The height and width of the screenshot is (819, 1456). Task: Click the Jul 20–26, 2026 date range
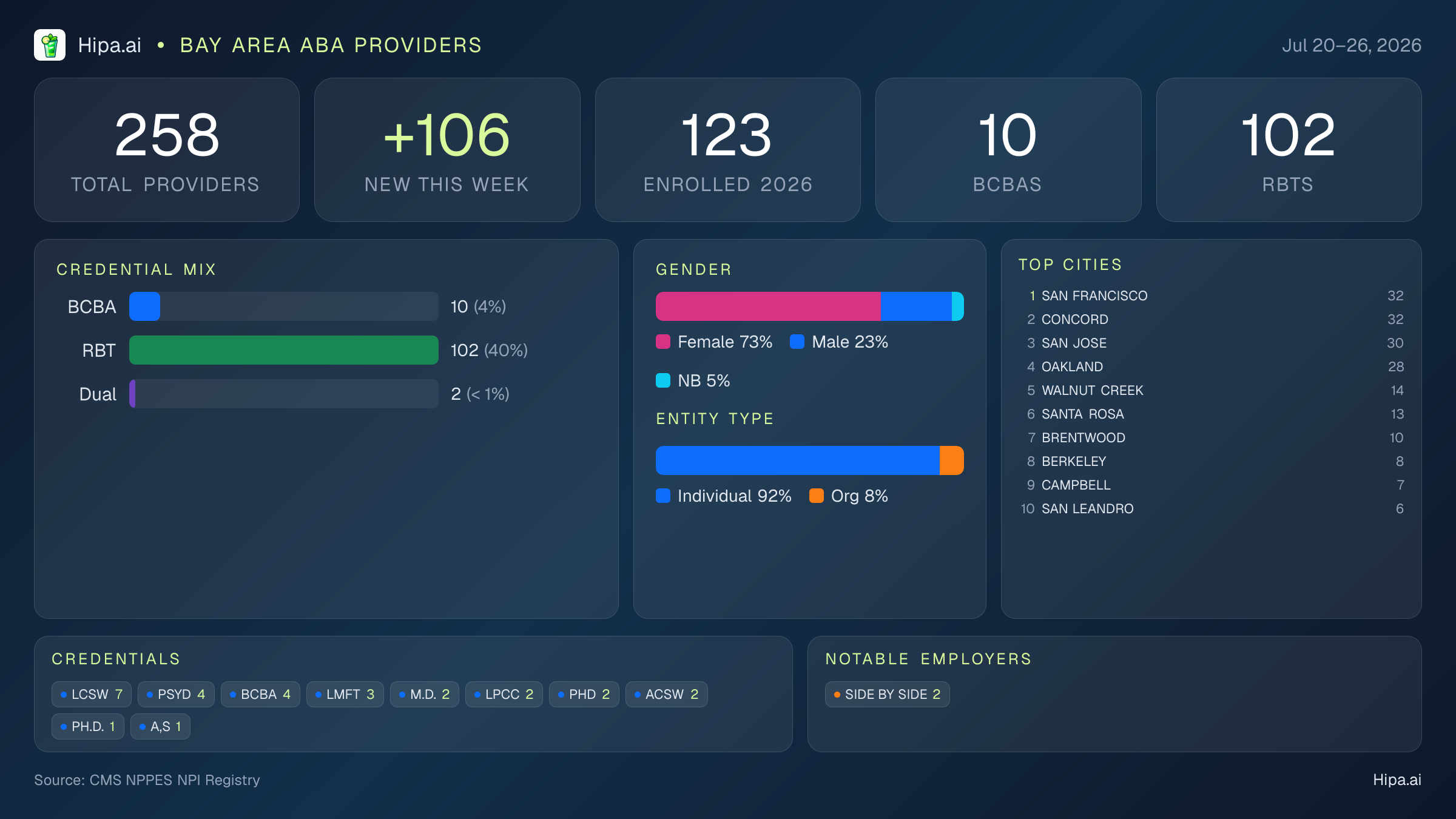pyautogui.click(x=1352, y=45)
